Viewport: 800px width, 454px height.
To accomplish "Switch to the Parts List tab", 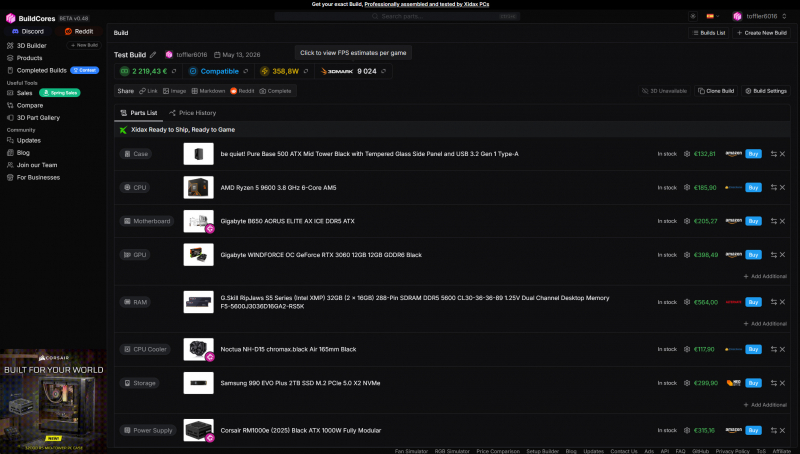I will [138, 113].
